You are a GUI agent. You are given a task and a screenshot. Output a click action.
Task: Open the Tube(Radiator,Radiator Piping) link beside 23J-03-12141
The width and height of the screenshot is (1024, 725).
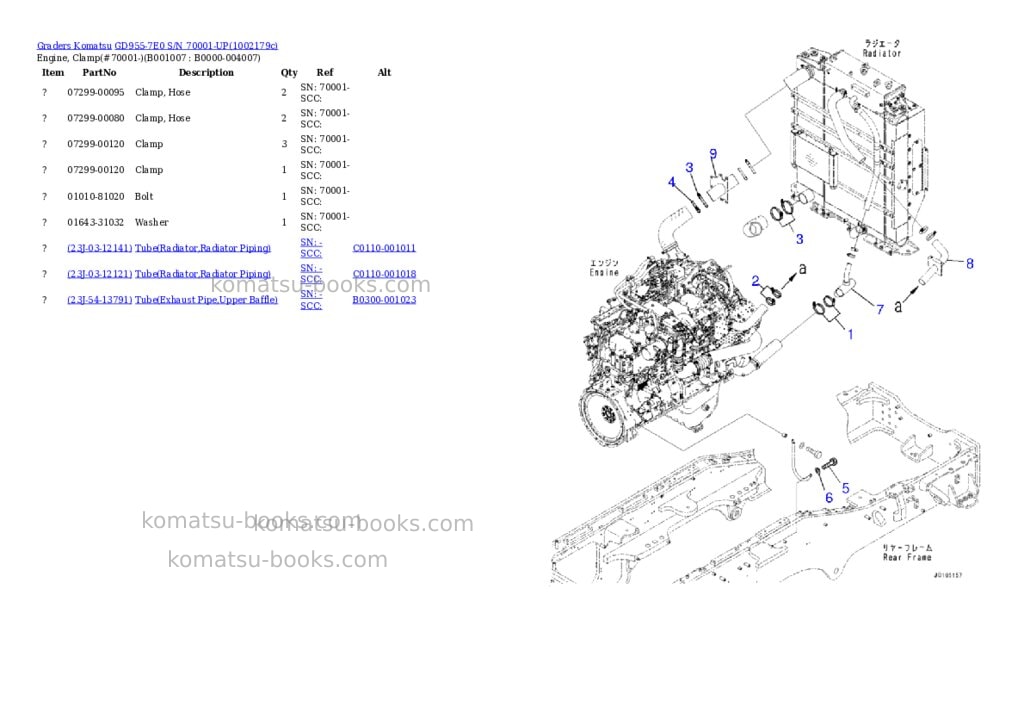203,248
